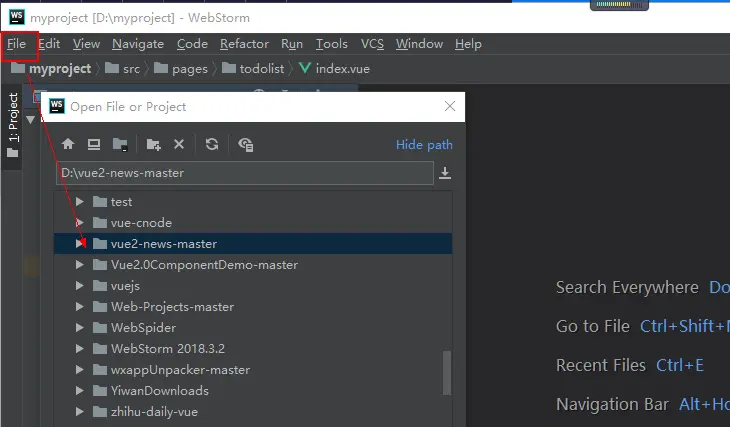Open the Code menu
The image size is (730, 427).
click(192, 44)
